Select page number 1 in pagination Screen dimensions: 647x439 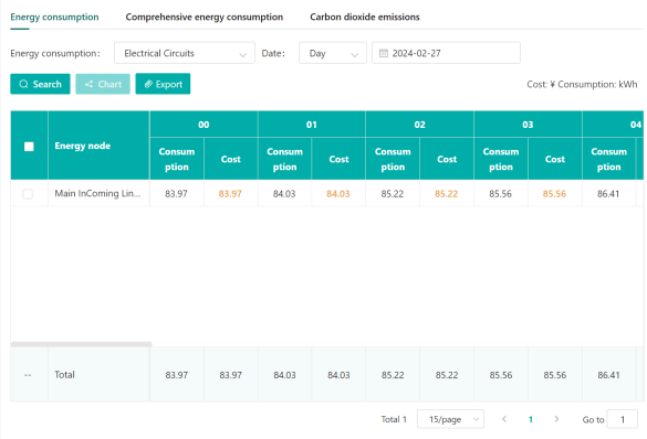pyautogui.click(x=530, y=419)
